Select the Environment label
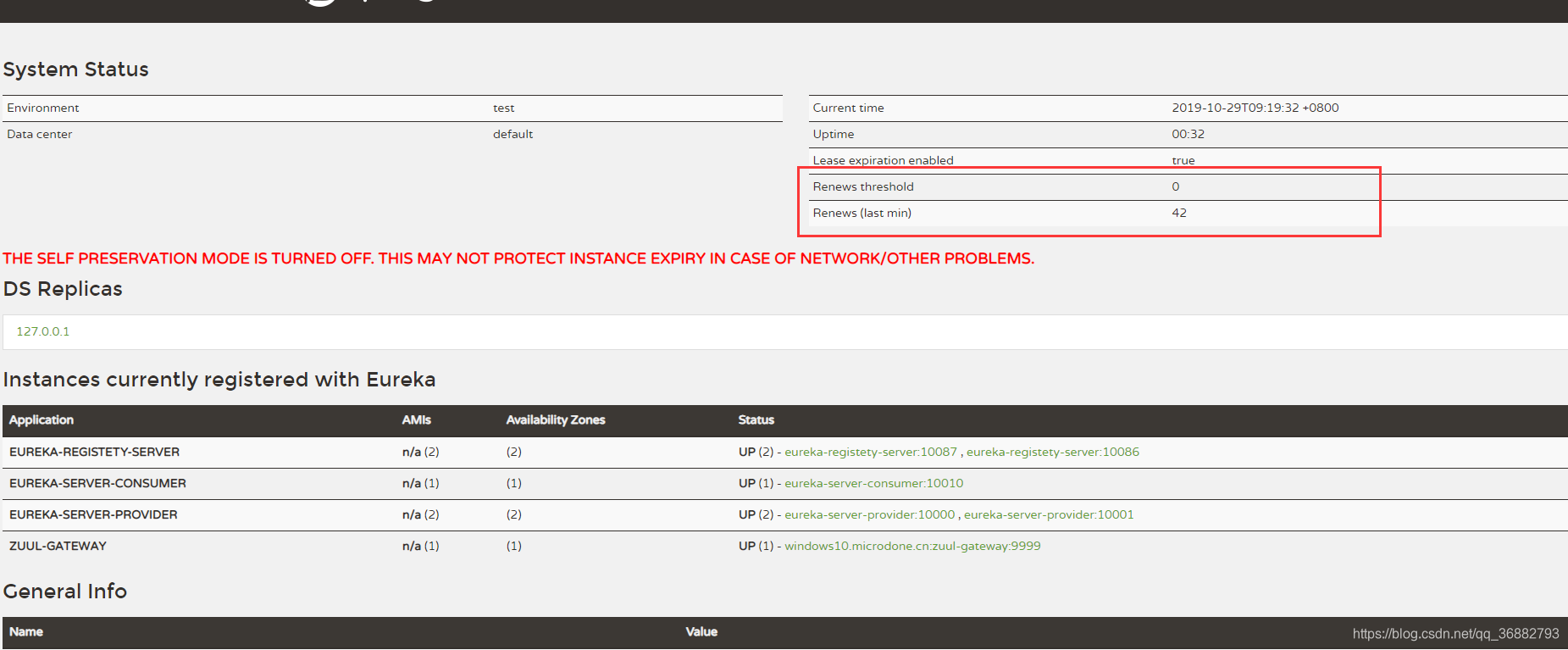The width and height of the screenshot is (1568, 650). pyautogui.click(x=43, y=108)
